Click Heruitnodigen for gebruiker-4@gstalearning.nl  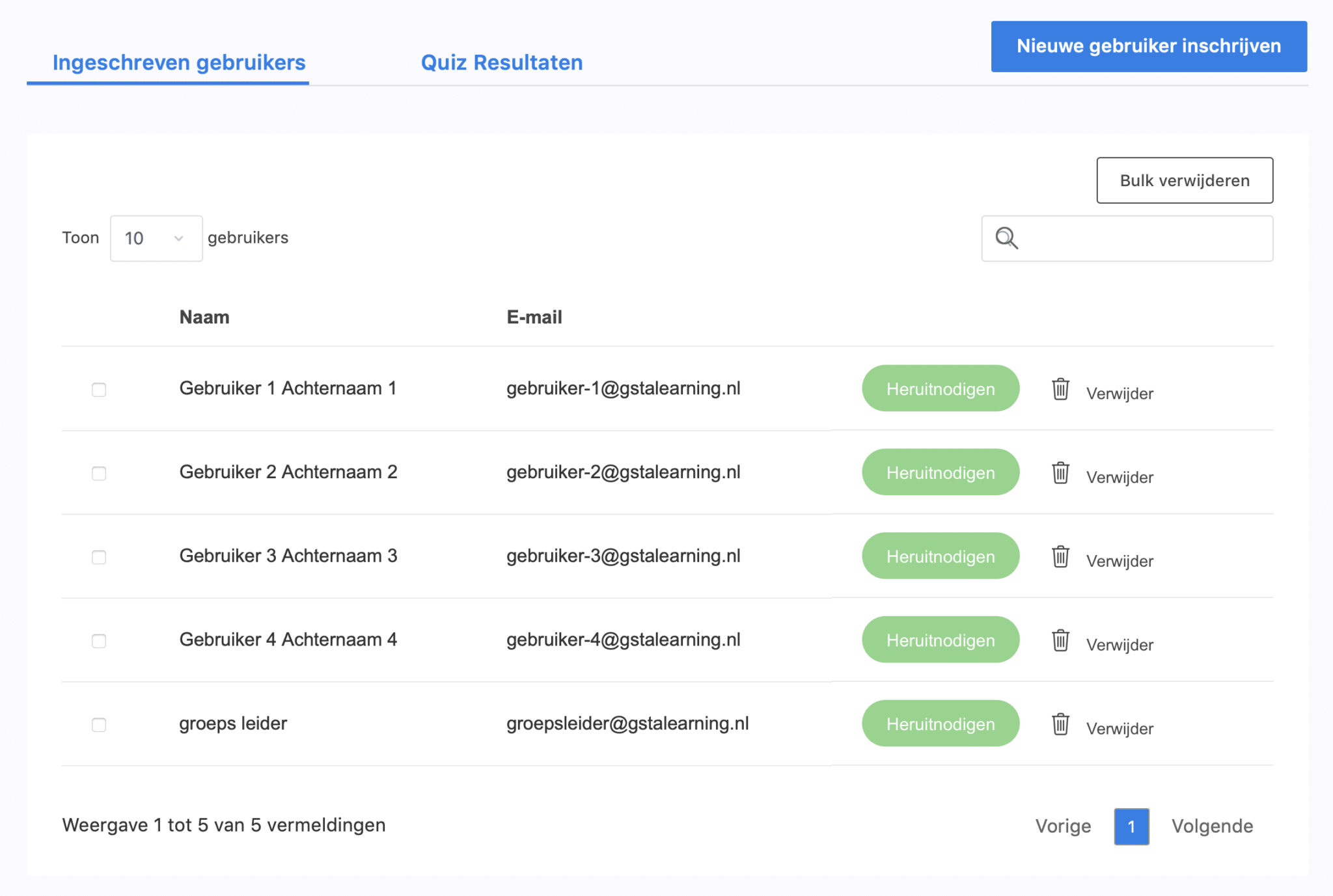click(941, 640)
